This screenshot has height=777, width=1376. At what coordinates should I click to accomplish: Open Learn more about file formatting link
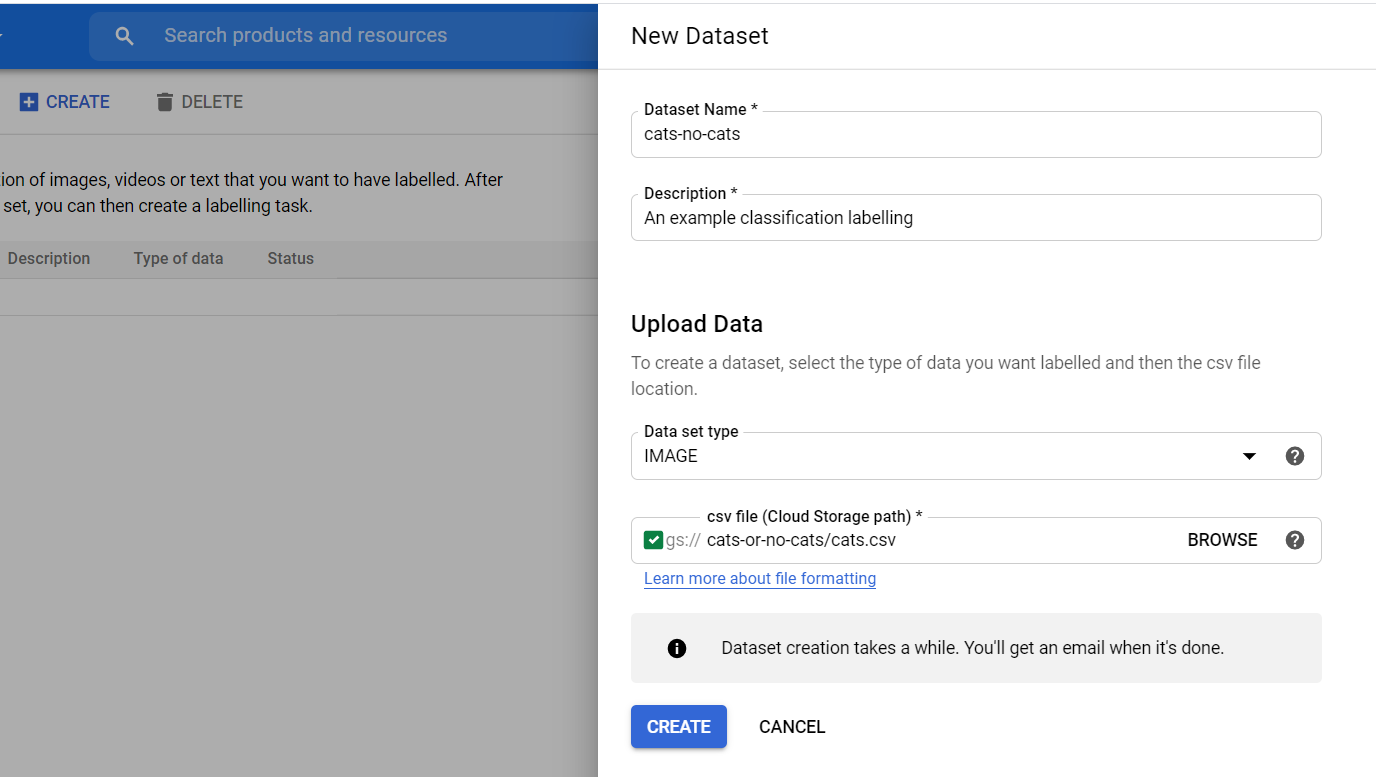[x=759, y=578]
